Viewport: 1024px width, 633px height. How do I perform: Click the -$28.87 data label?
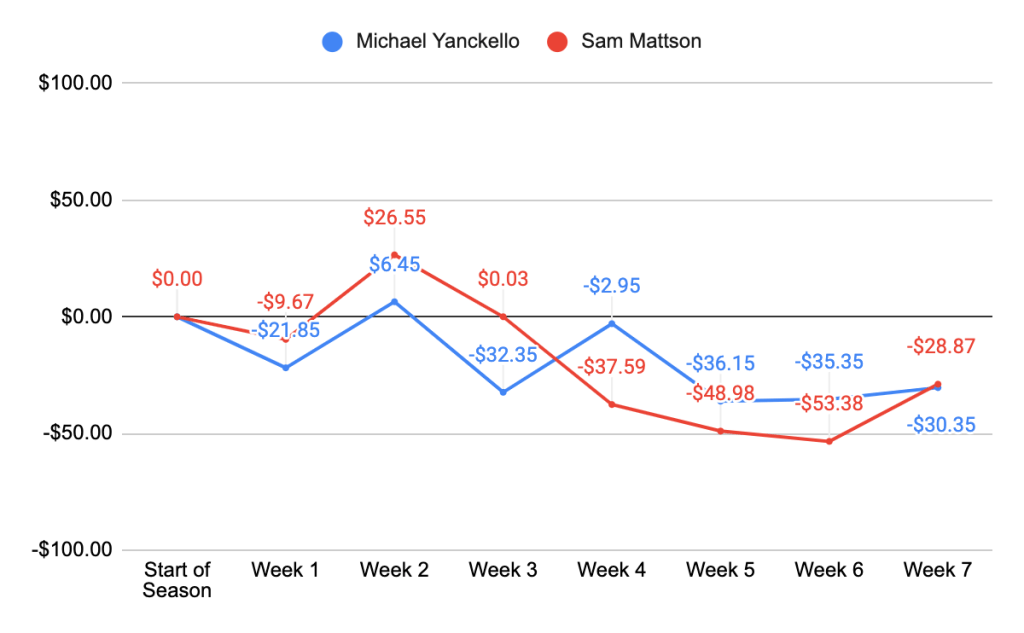(x=940, y=346)
